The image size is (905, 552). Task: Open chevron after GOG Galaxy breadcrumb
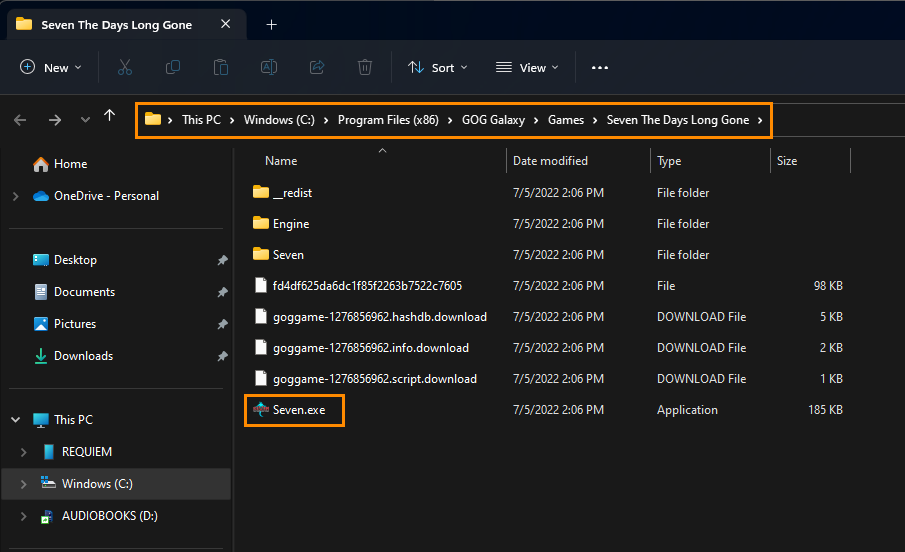point(536,120)
